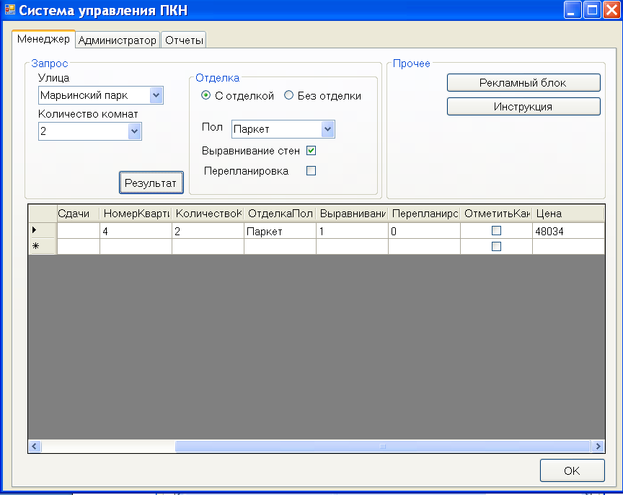Minimize the Система управления ПКН window
623x495 pixels.
(572, 10)
